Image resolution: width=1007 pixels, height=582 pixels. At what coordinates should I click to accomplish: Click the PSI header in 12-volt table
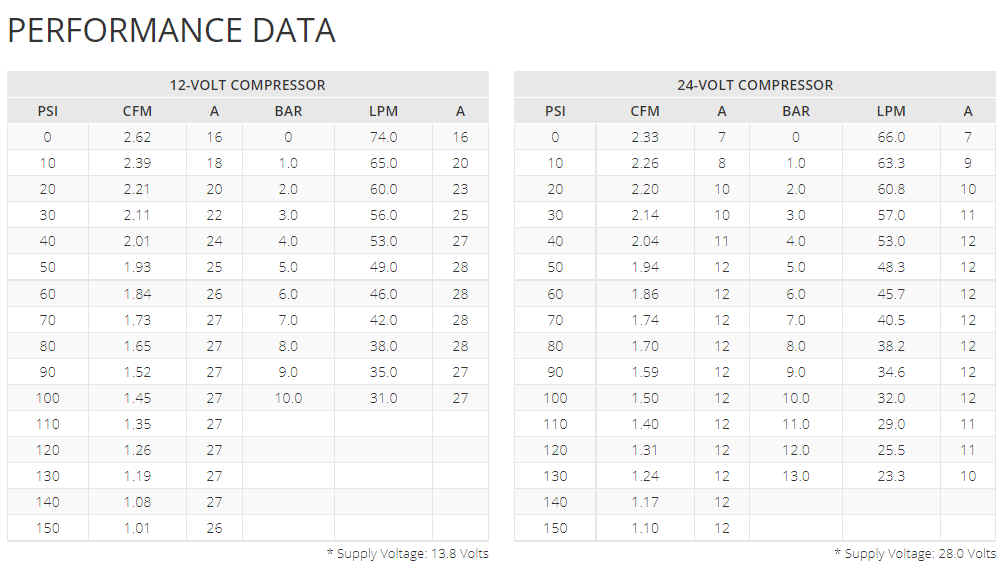(x=48, y=111)
